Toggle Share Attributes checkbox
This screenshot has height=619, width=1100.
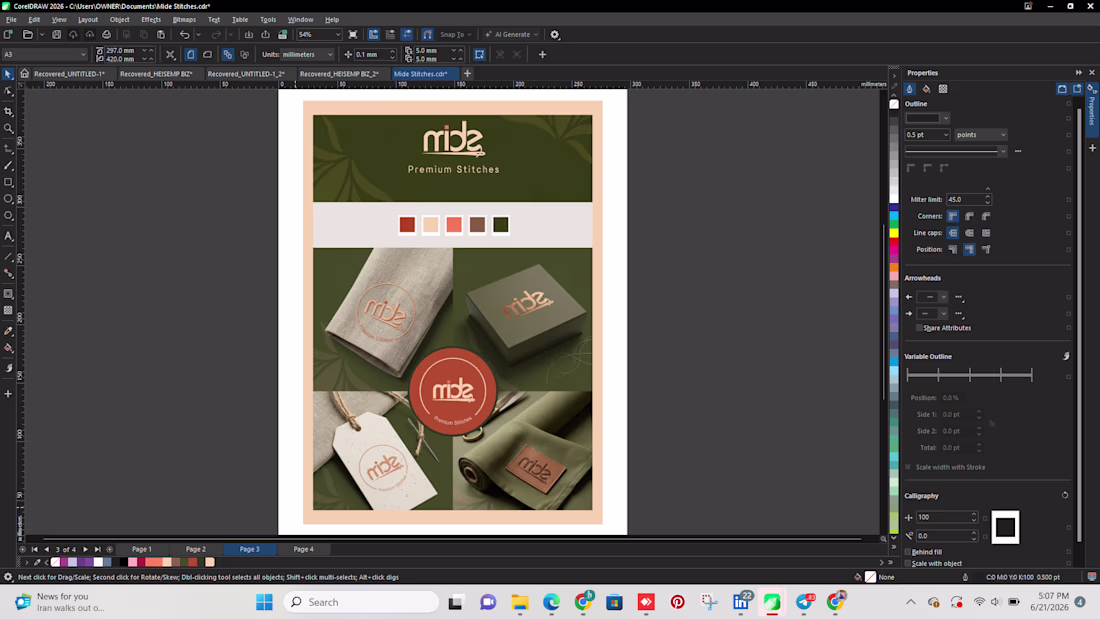tap(919, 328)
